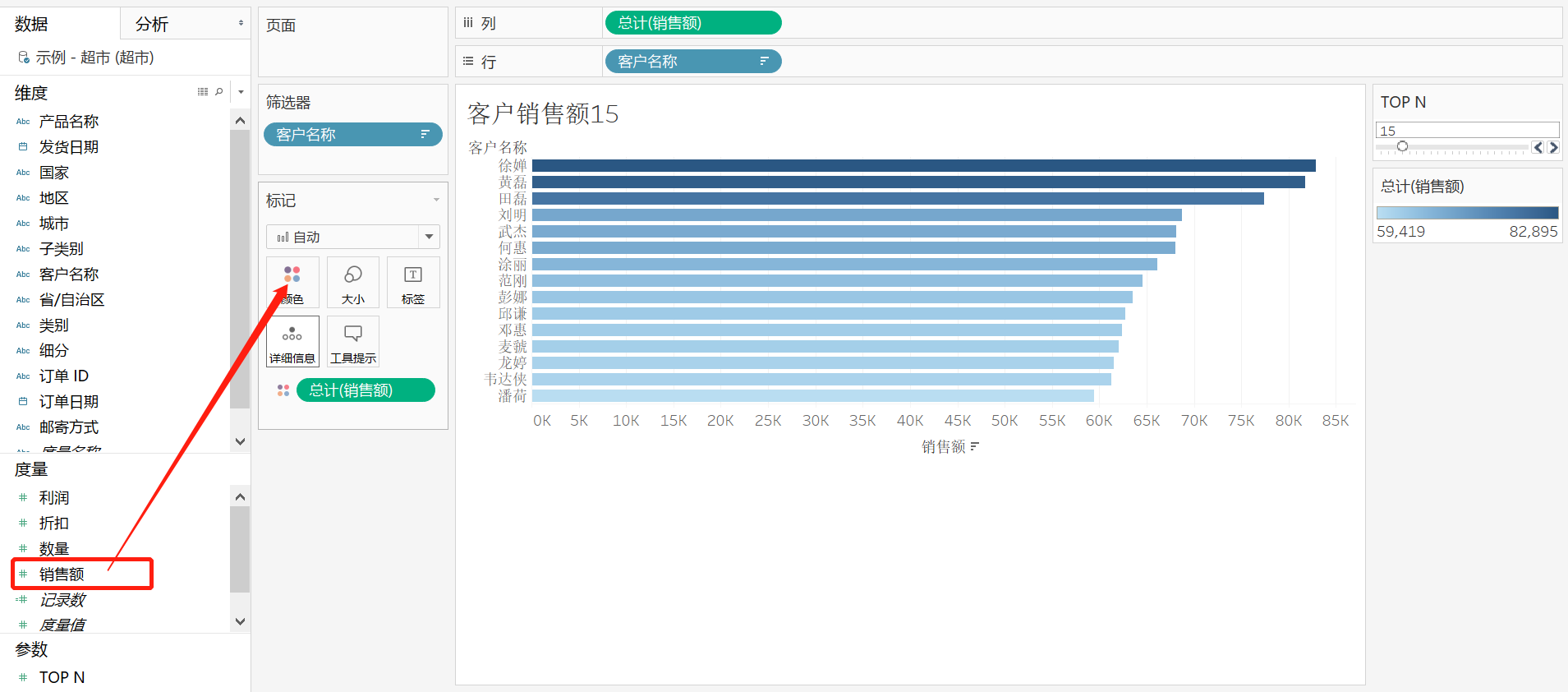Click the color dots icon beside 总计(销售额) mark pill

[x=283, y=390]
